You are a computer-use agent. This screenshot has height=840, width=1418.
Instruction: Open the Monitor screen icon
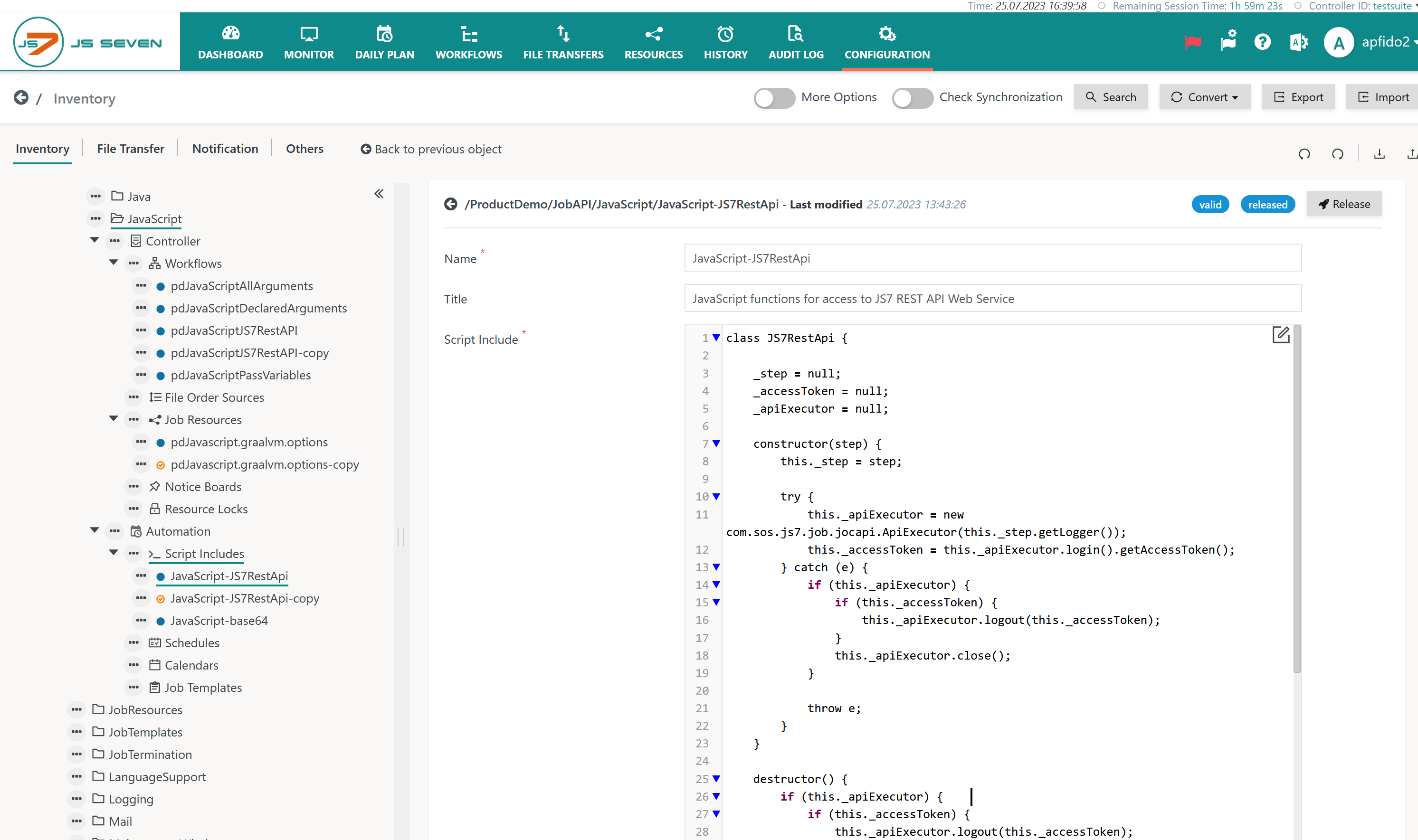(309, 34)
